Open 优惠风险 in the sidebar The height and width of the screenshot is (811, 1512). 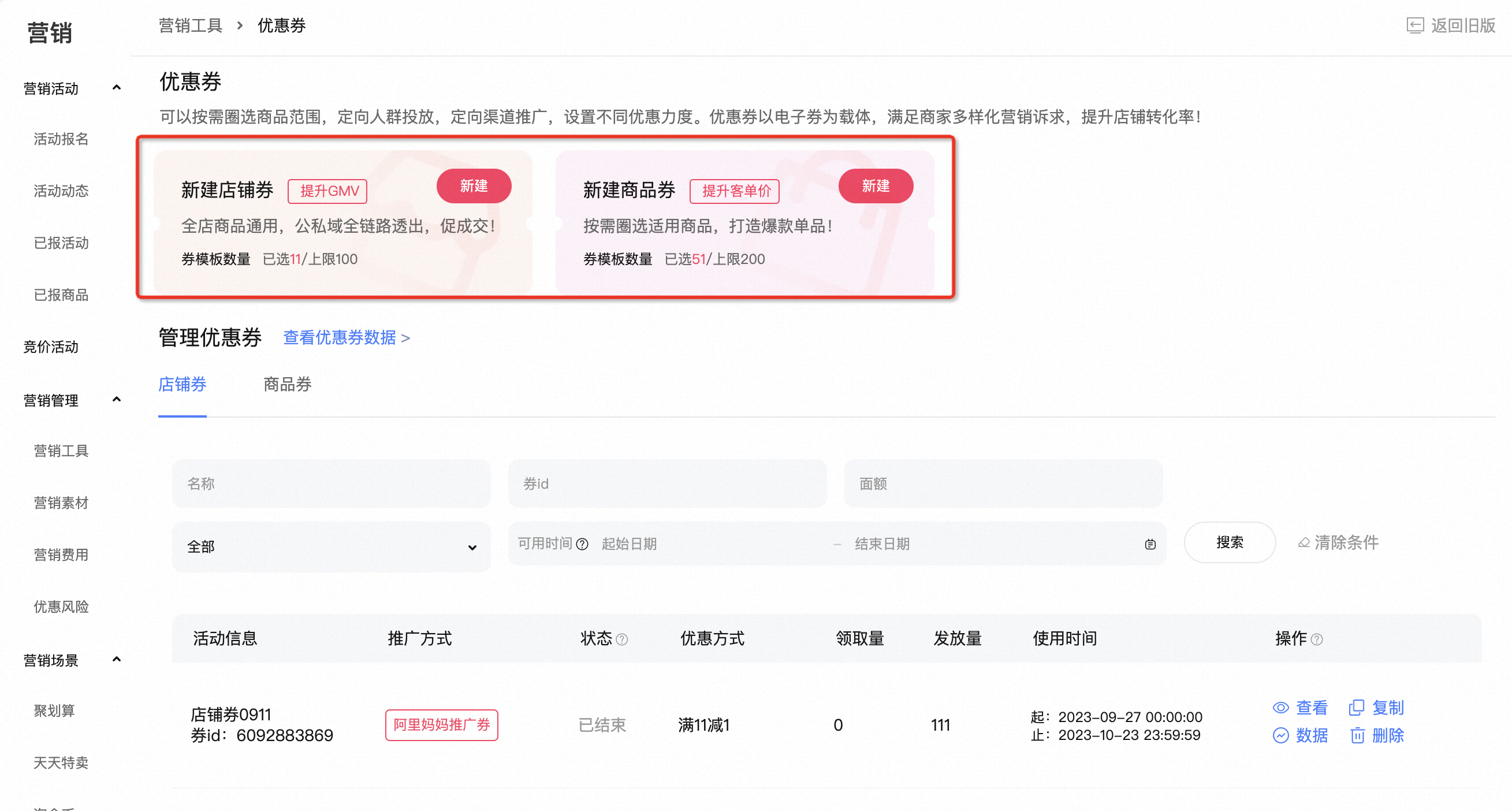(61, 607)
